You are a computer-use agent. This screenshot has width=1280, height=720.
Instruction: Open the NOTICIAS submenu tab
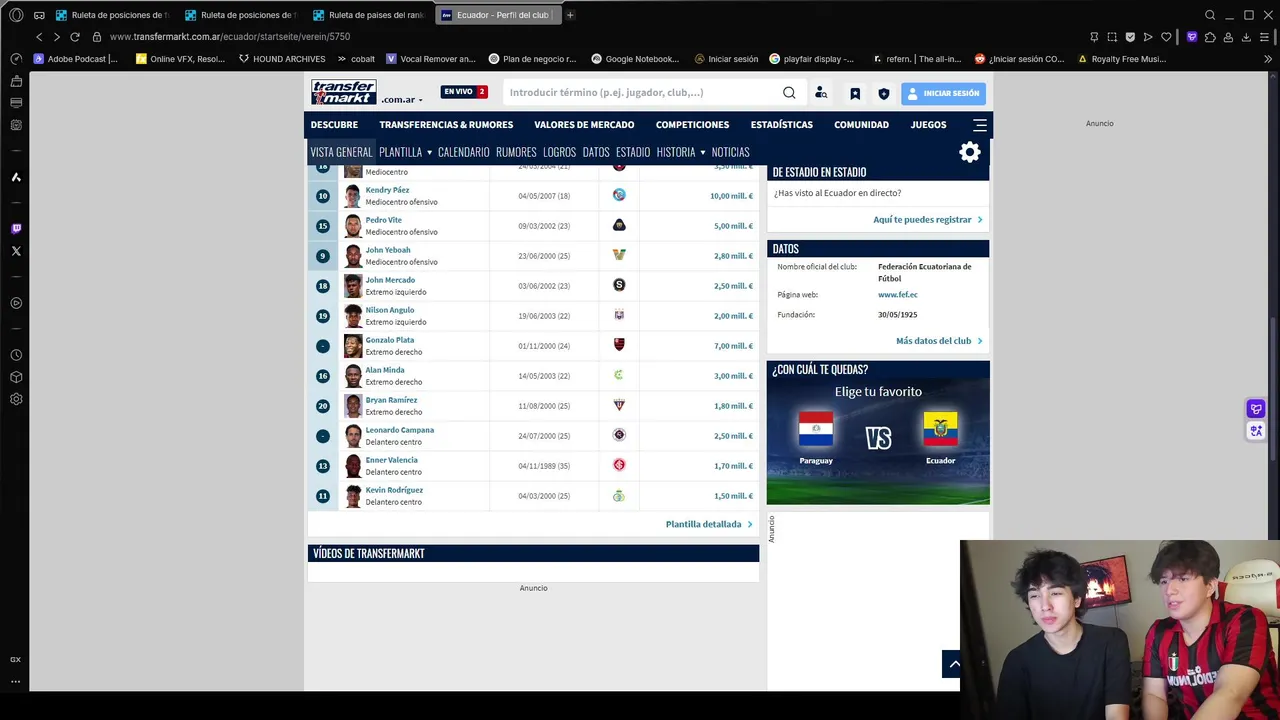730,152
